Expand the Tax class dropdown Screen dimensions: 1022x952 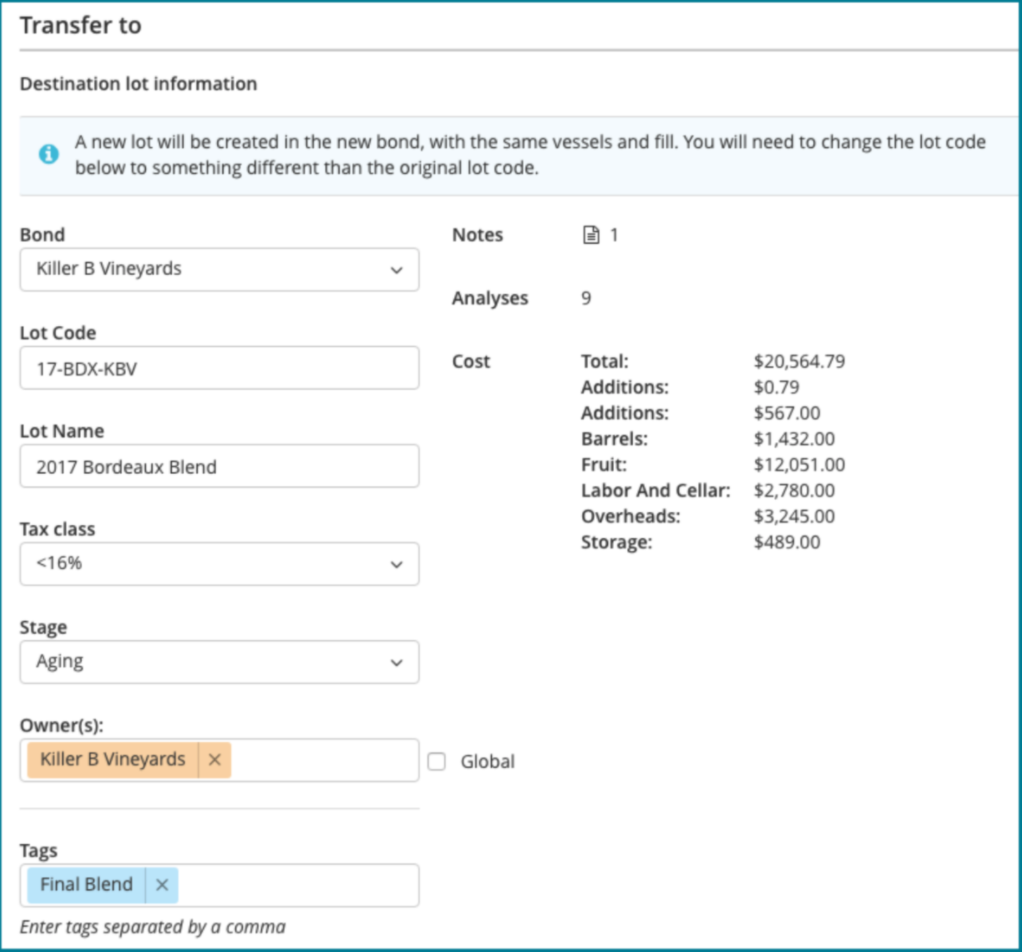point(219,564)
